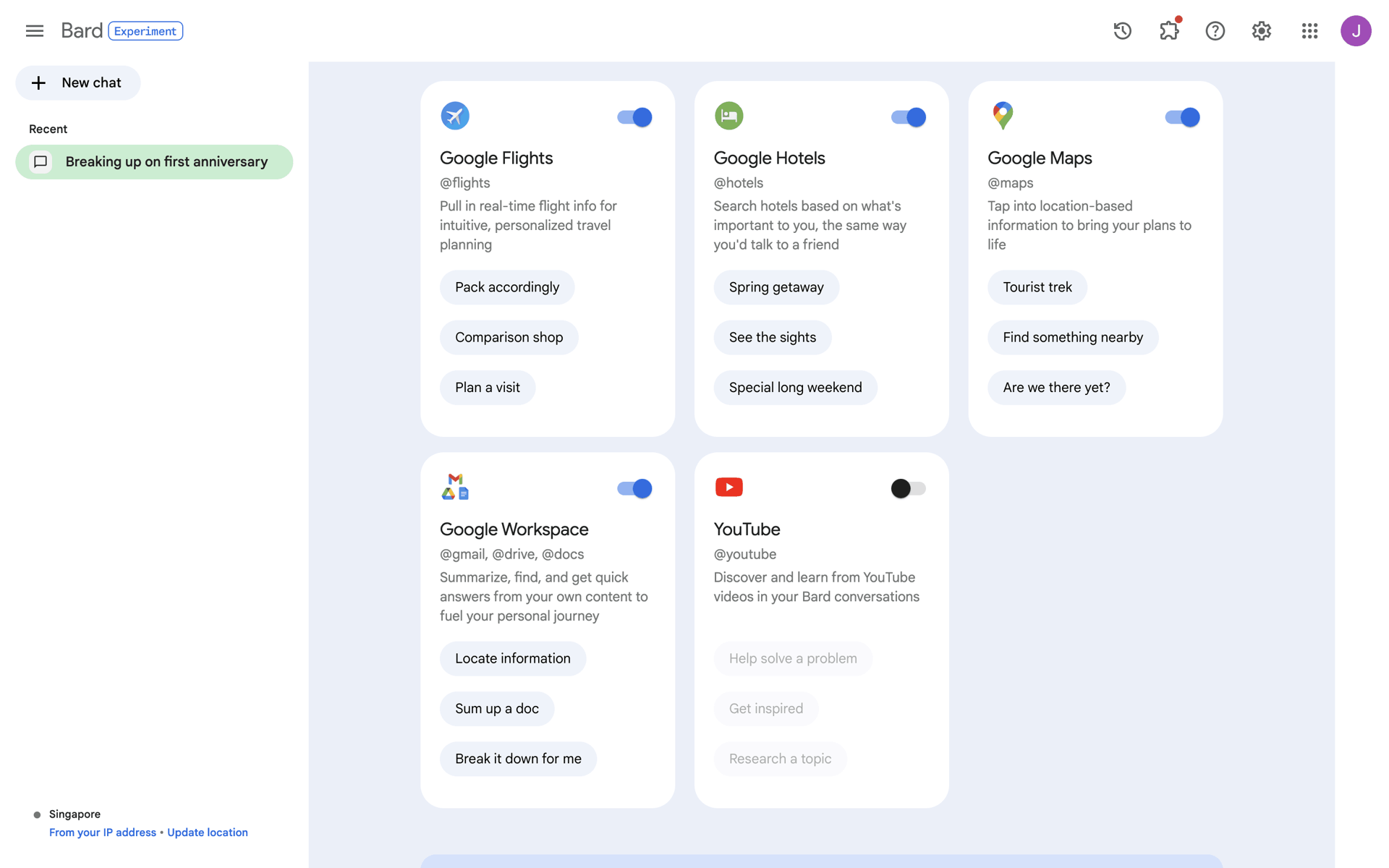
Task: Select the 'Pack accordingly' suggestion chip
Action: (507, 287)
